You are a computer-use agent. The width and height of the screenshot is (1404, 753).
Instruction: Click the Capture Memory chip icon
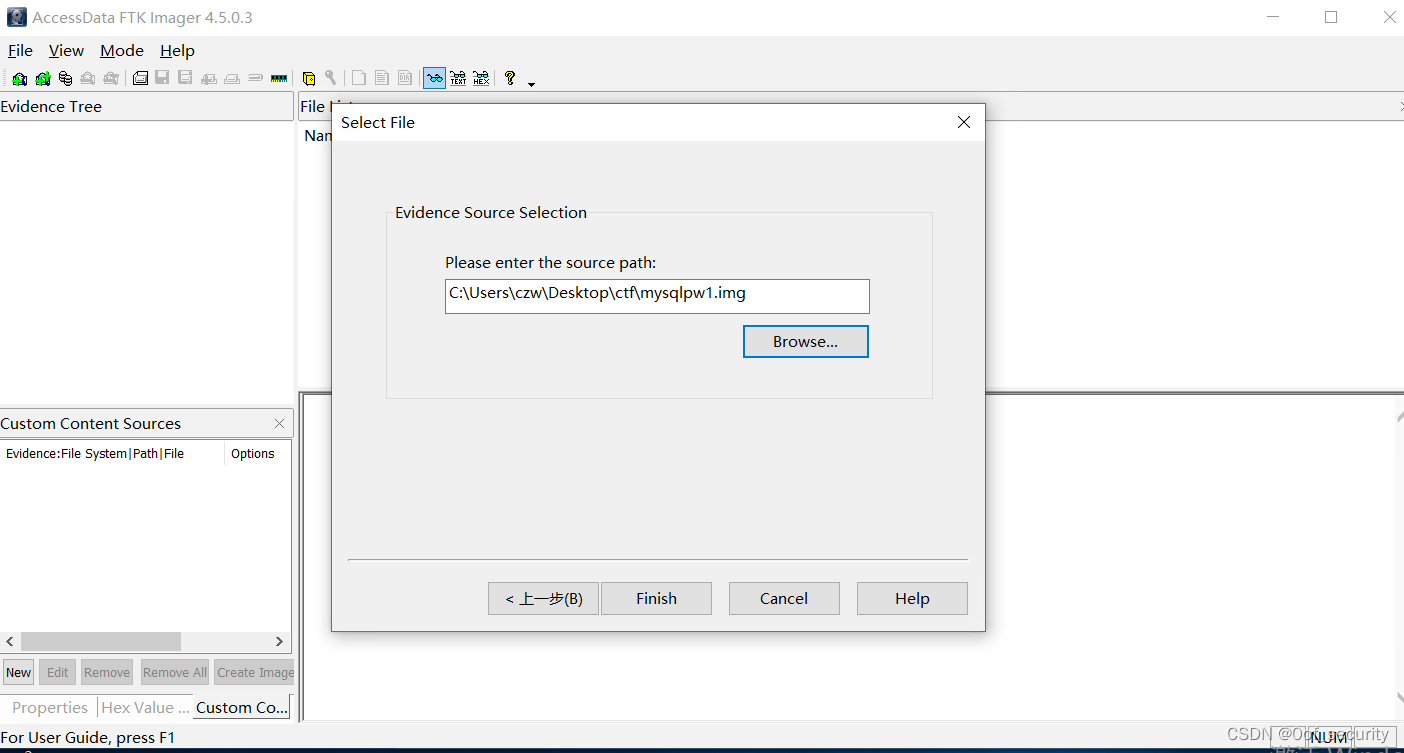click(x=279, y=78)
